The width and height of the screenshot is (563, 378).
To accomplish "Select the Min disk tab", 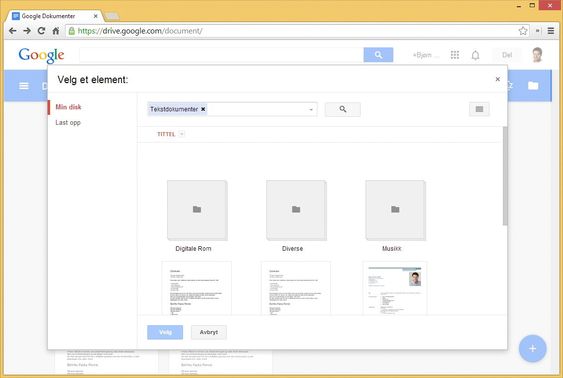I will tap(68, 107).
